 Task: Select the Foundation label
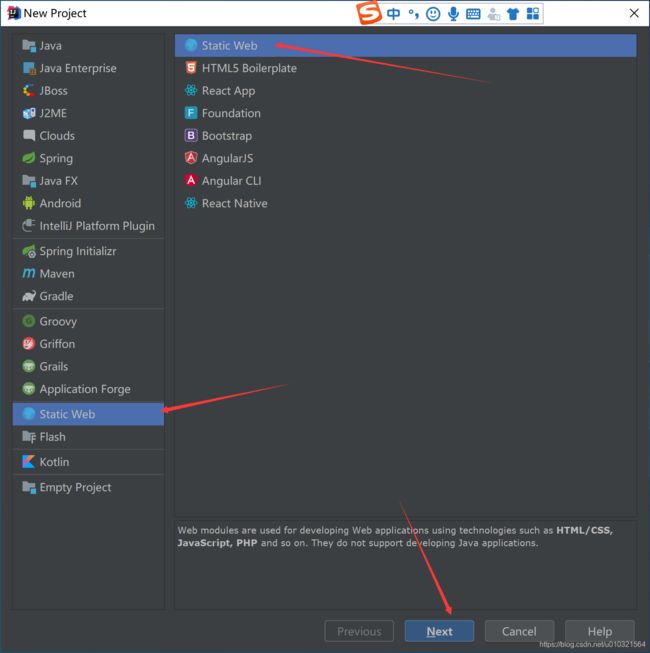pos(231,113)
